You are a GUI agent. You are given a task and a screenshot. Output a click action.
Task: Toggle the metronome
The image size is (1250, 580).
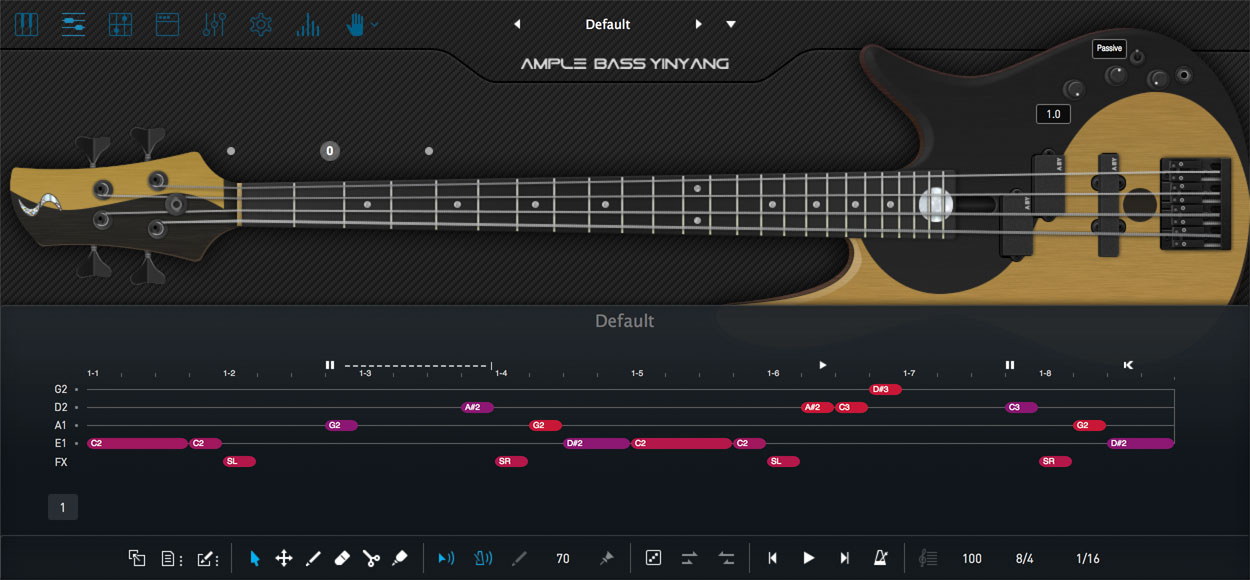click(881, 558)
